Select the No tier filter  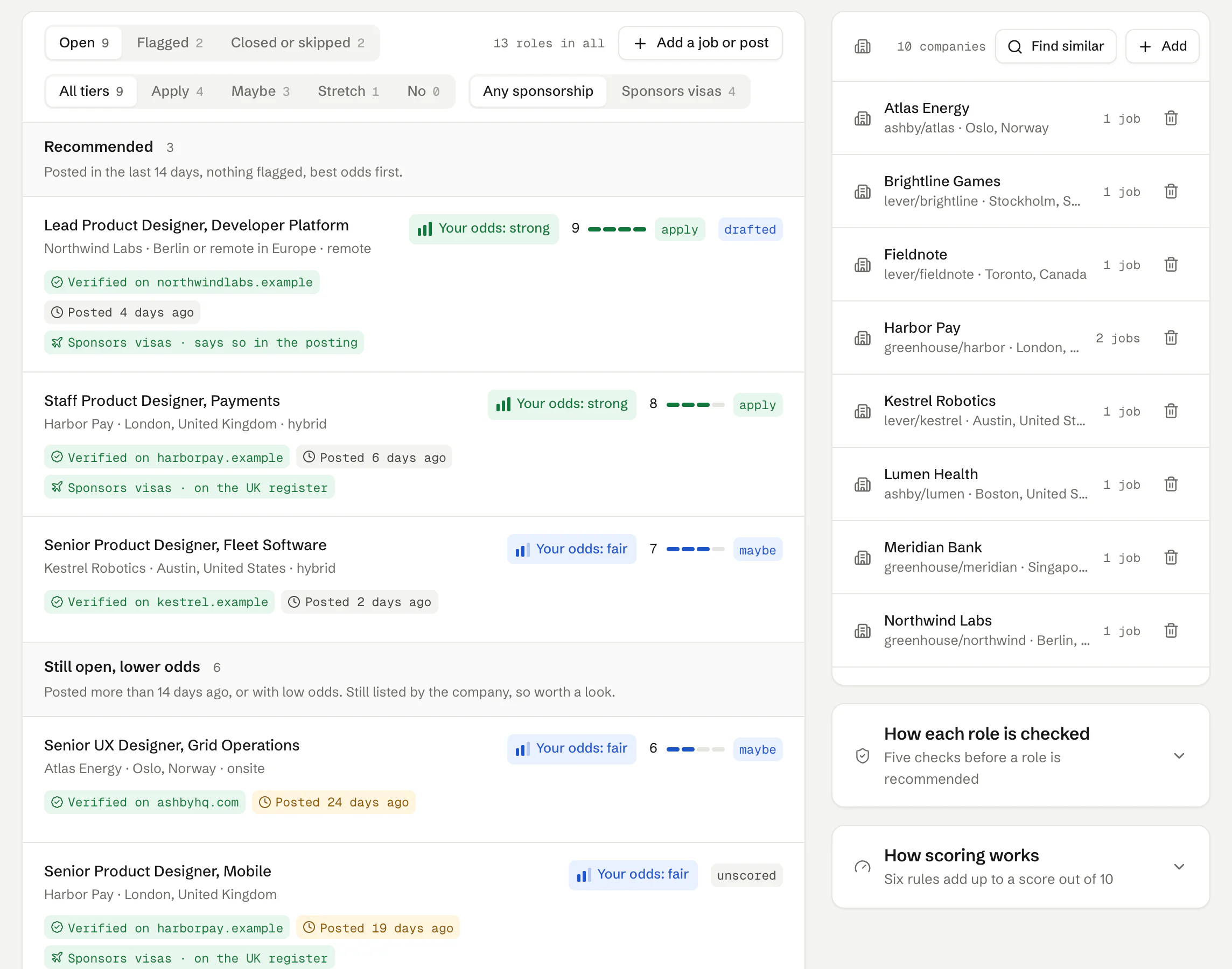click(x=423, y=92)
